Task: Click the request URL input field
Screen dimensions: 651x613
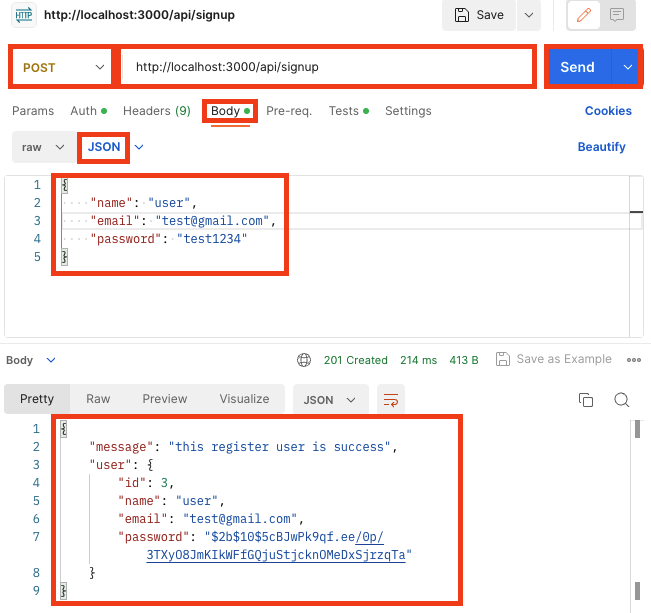Action: coord(327,67)
